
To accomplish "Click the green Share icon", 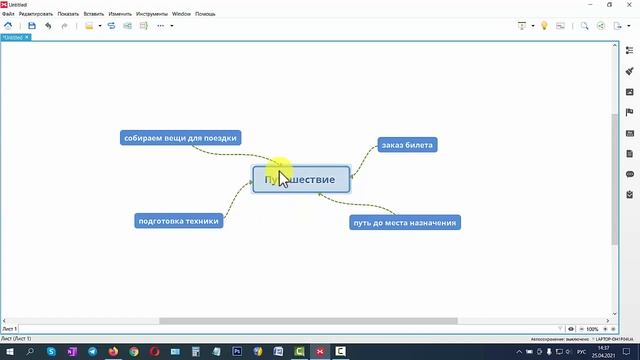I will click(601, 26).
